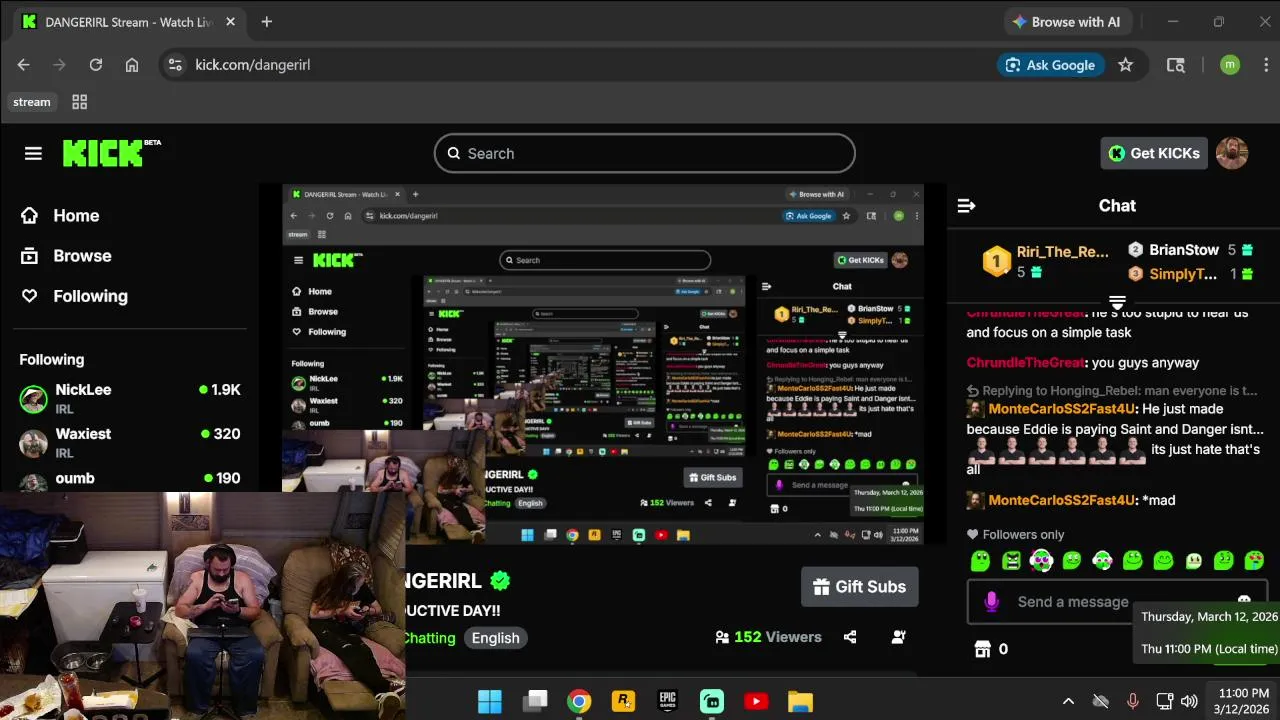This screenshot has height=720, width=1280.
Task: Open the Kick hamburger sidebar menu
Action: [x=33, y=153]
